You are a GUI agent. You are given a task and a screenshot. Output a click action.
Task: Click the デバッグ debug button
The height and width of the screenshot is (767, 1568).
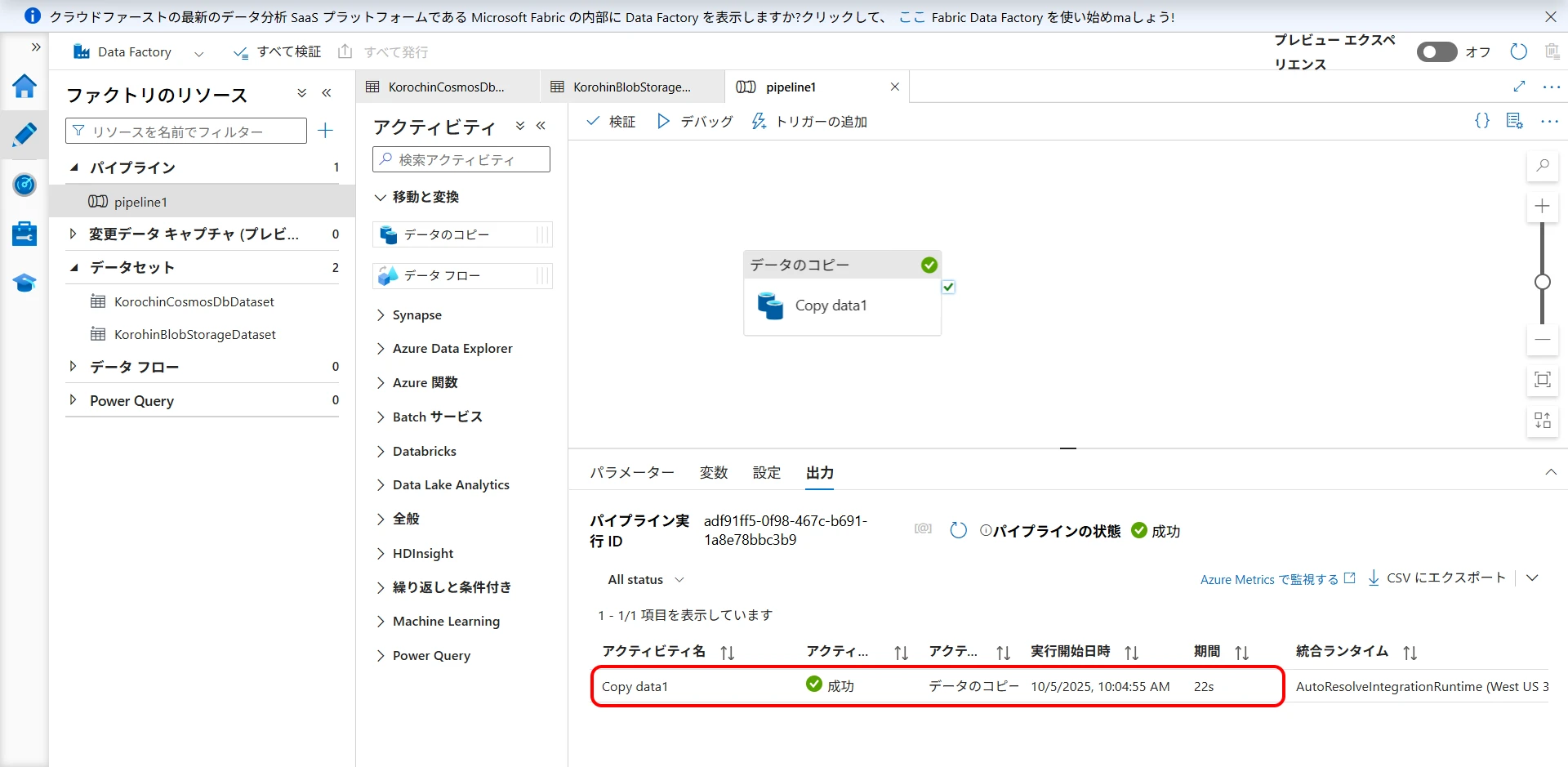pyautogui.click(x=695, y=122)
